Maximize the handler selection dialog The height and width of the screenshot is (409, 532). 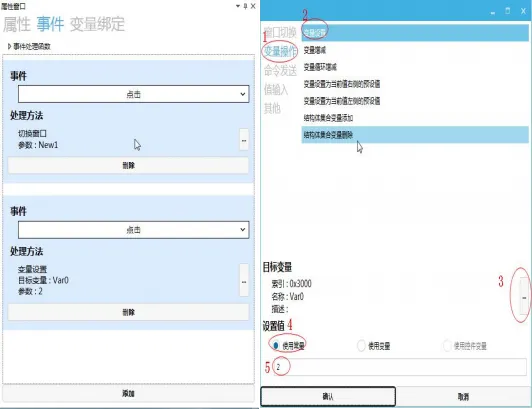pos(508,11)
